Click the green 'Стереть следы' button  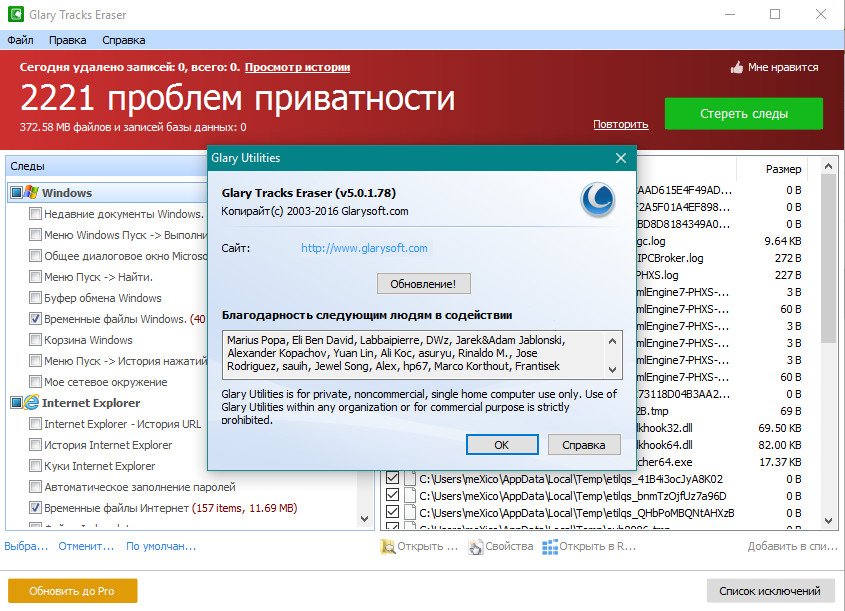[x=744, y=114]
